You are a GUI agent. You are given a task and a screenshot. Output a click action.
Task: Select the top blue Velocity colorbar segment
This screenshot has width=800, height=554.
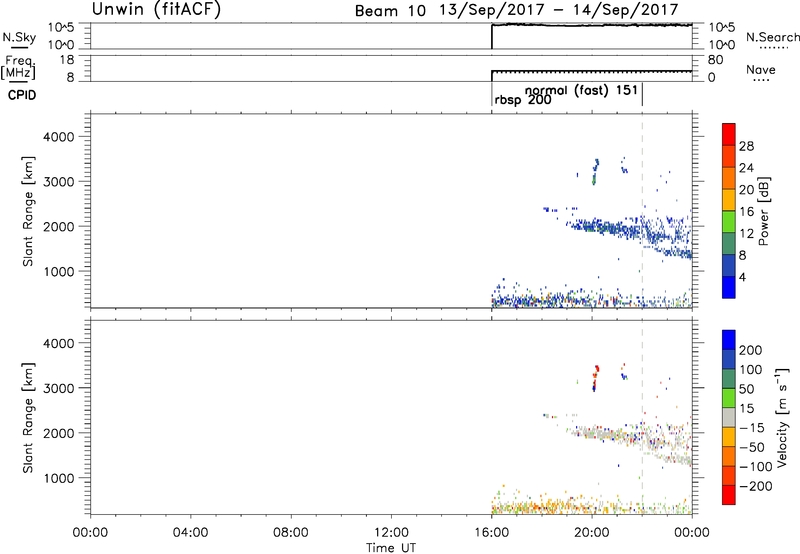pos(729,340)
